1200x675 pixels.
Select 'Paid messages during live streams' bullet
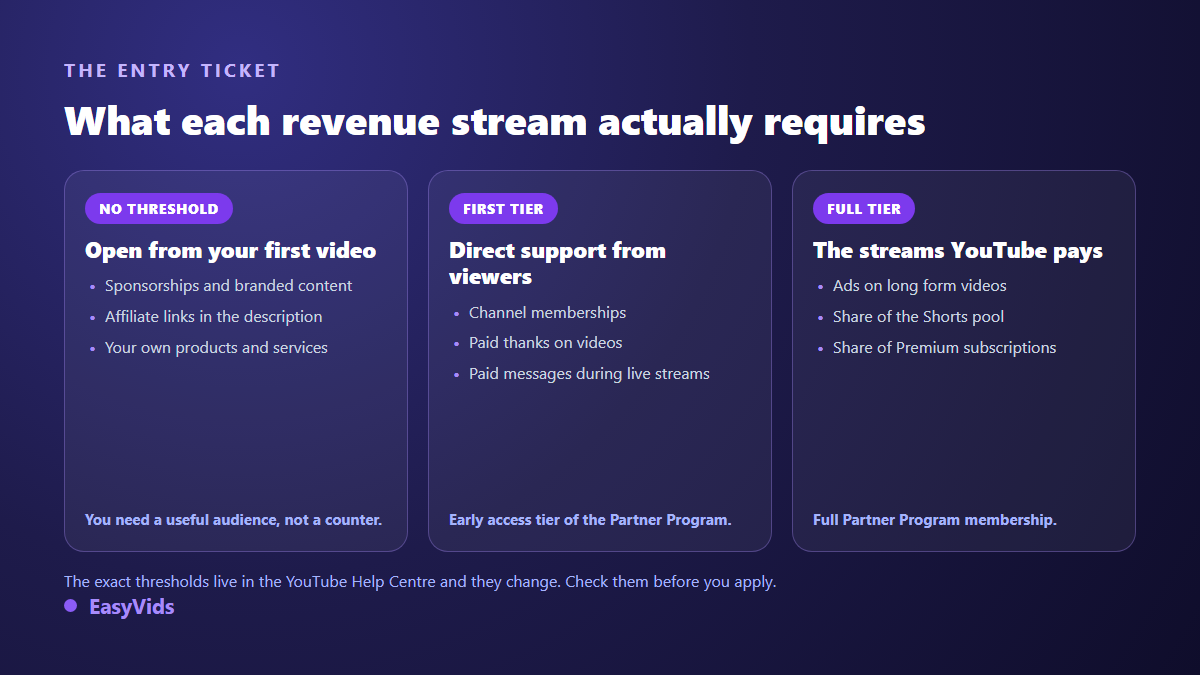[x=589, y=374]
